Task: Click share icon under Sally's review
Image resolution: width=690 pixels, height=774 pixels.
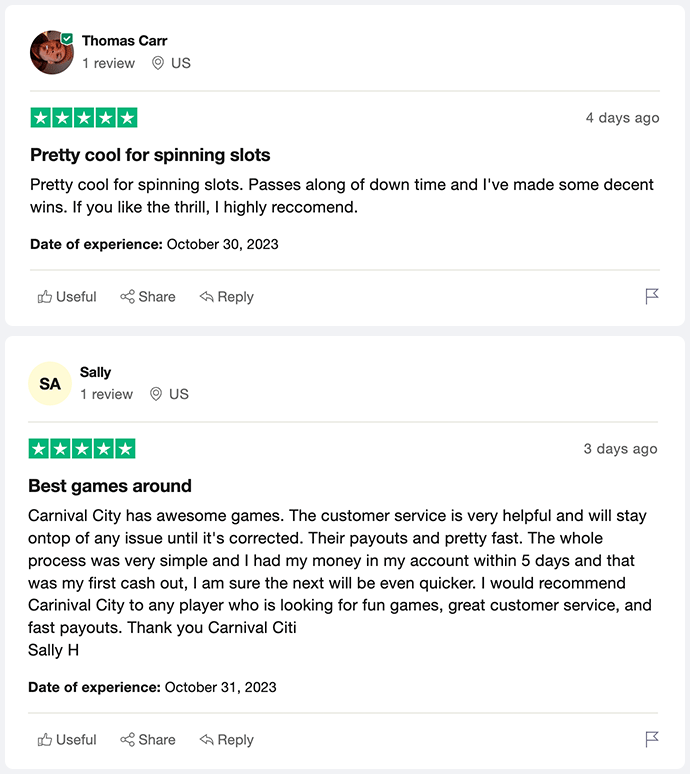Action: [128, 740]
